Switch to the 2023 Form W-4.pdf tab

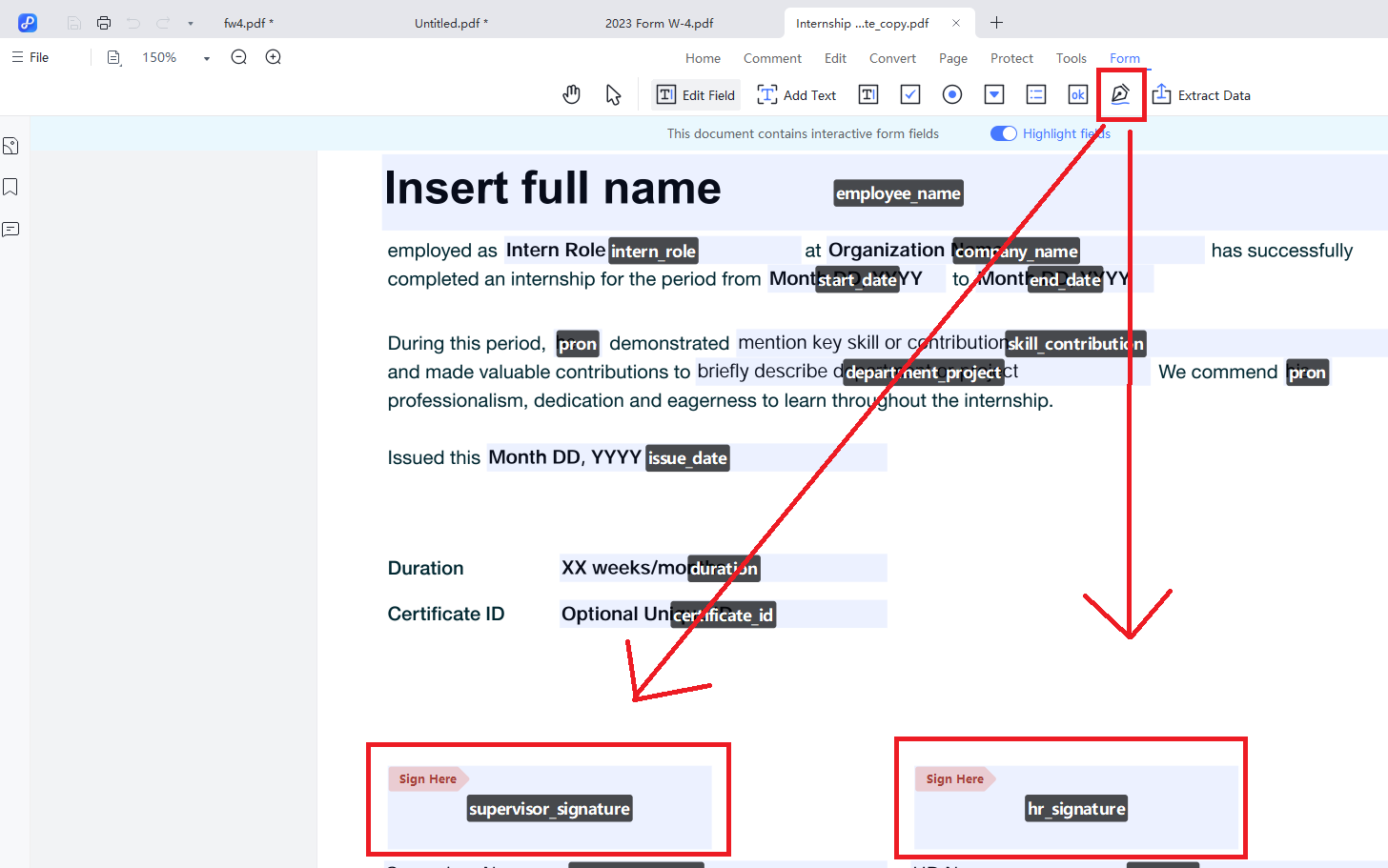pyautogui.click(x=659, y=23)
